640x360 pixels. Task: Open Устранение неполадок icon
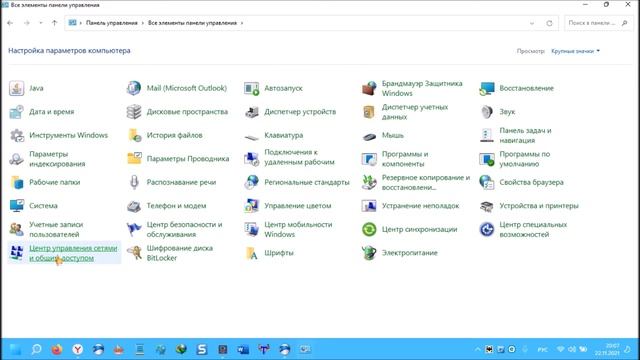(369, 206)
